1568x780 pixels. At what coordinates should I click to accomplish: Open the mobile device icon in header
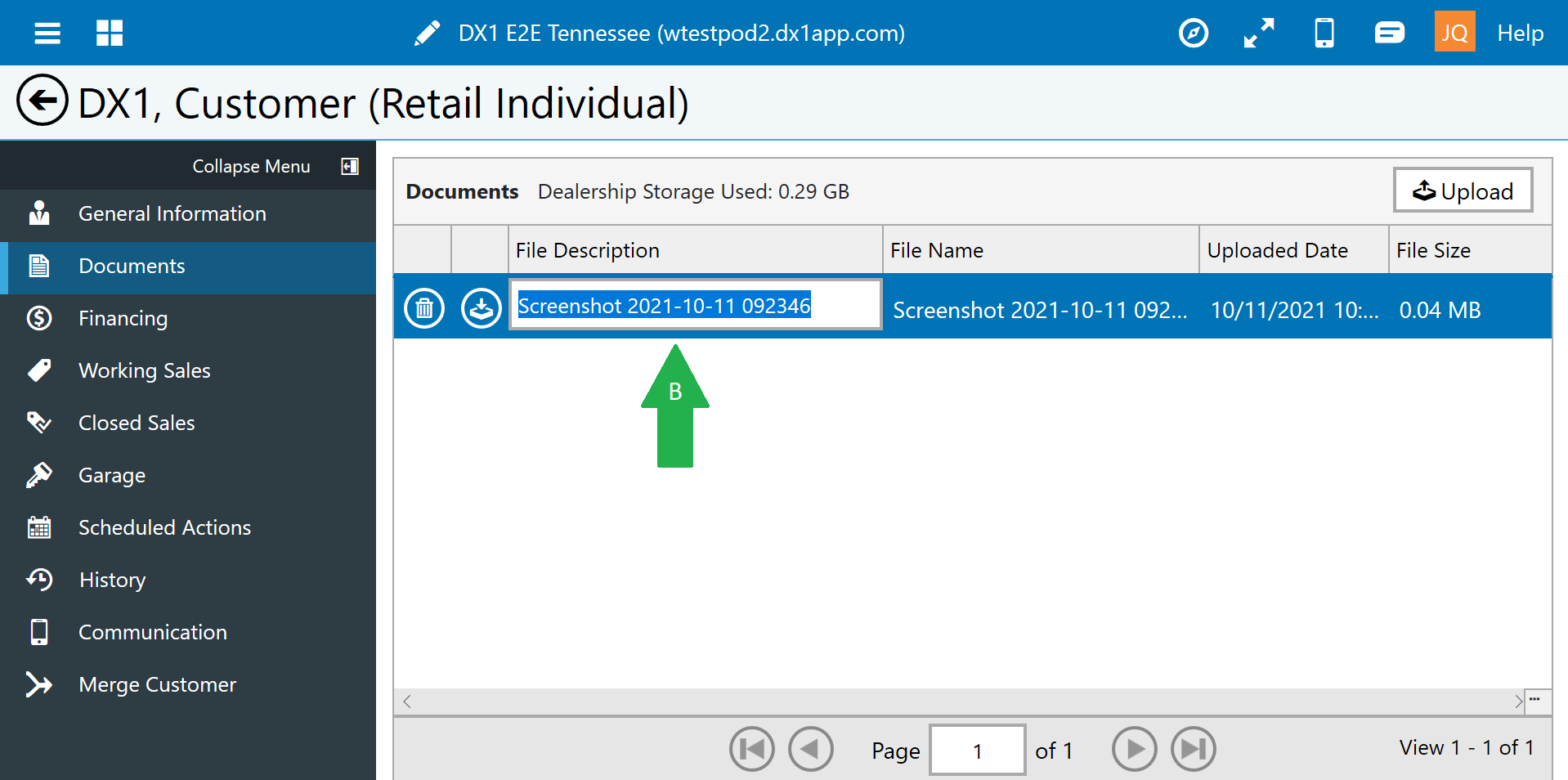[1324, 34]
